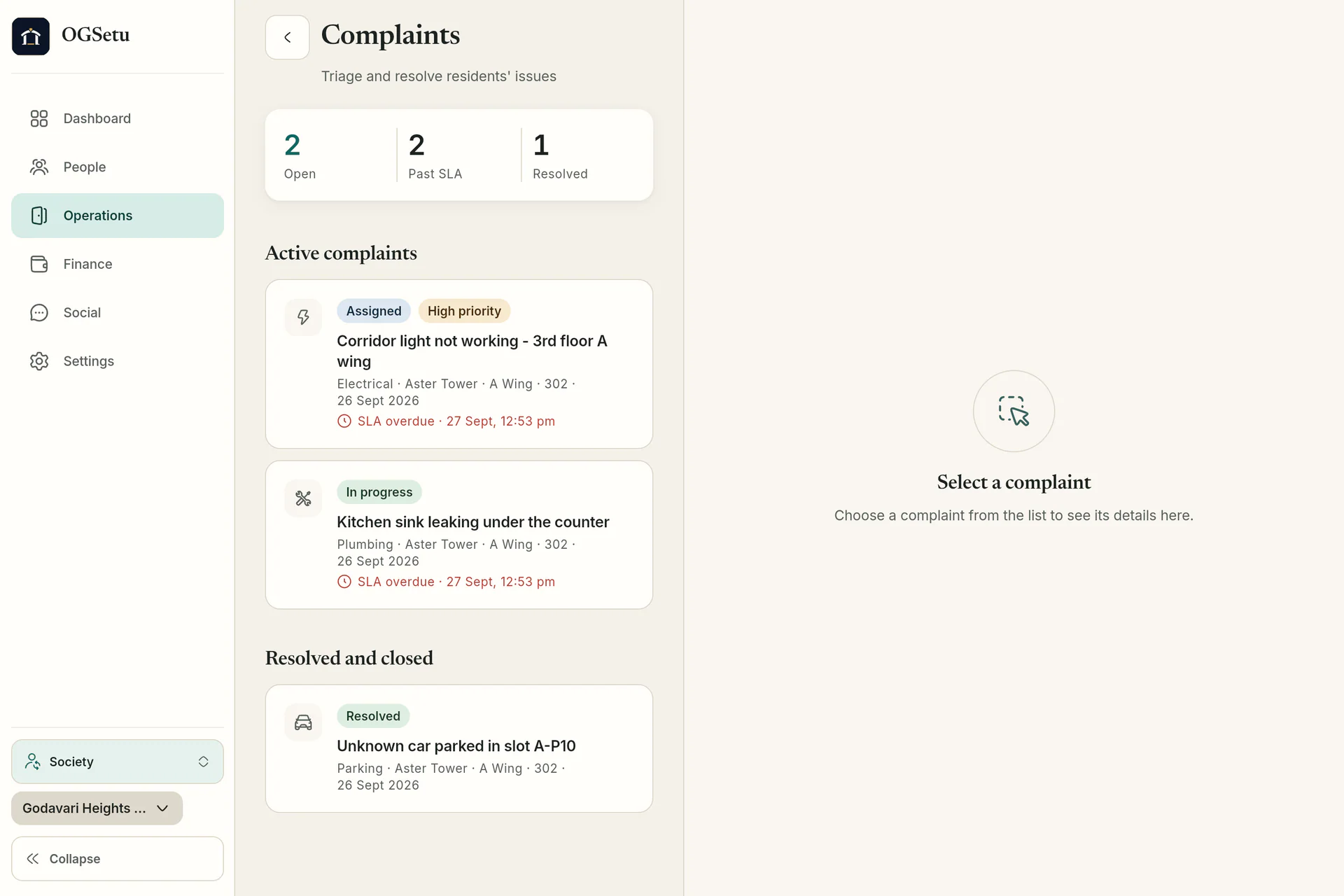Click the double-chevron Collapse icon
Viewport: 1344px width, 896px height.
tap(32, 859)
